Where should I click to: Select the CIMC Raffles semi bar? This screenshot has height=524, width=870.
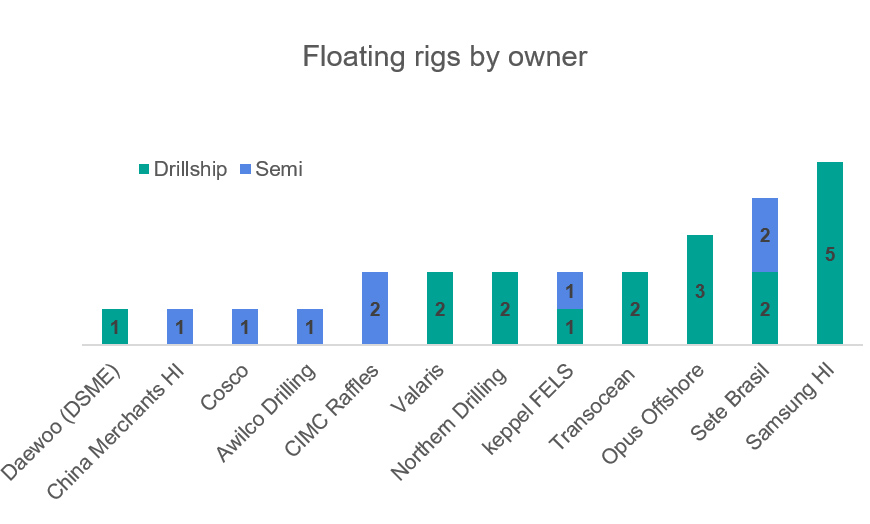375,308
